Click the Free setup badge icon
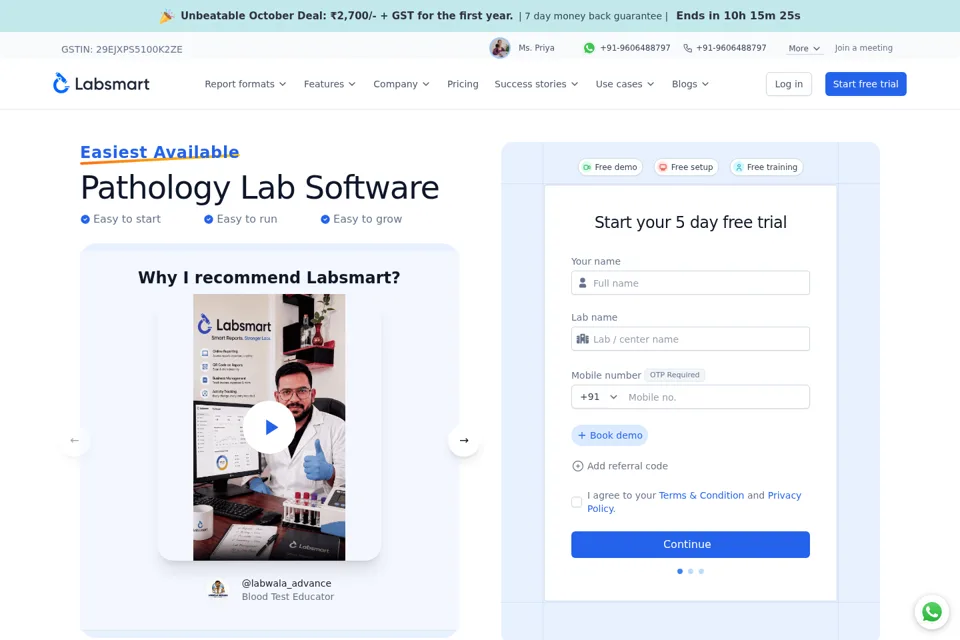Viewport: 960px width, 640px height. [662, 167]
